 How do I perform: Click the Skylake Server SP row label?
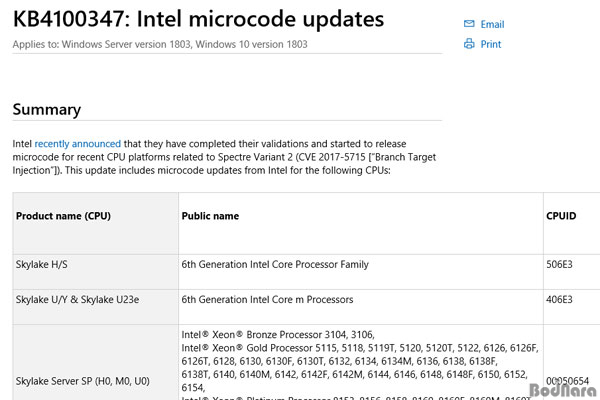tap(83, 381)
